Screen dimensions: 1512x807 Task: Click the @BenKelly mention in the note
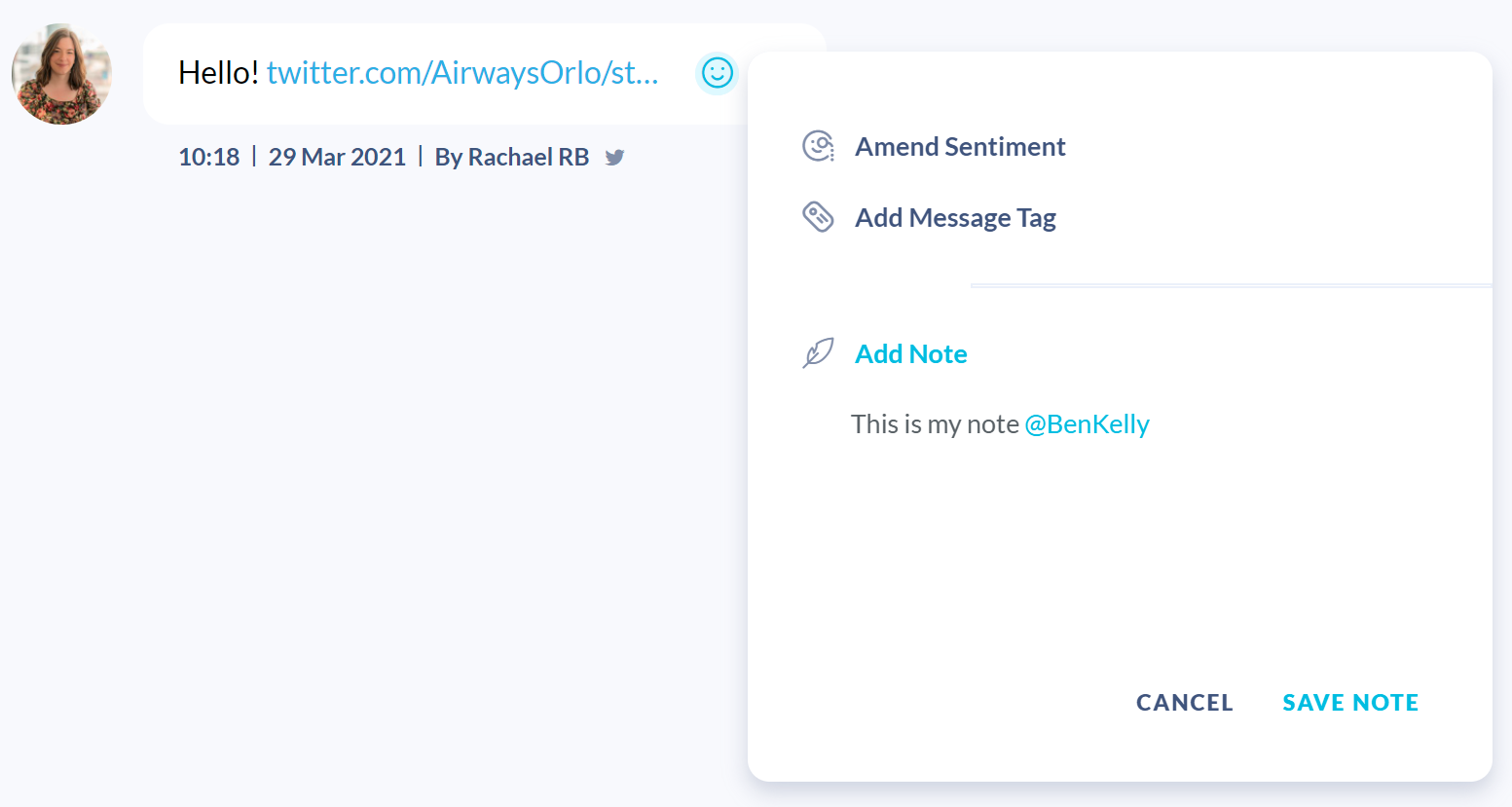tap(1087, 424)
